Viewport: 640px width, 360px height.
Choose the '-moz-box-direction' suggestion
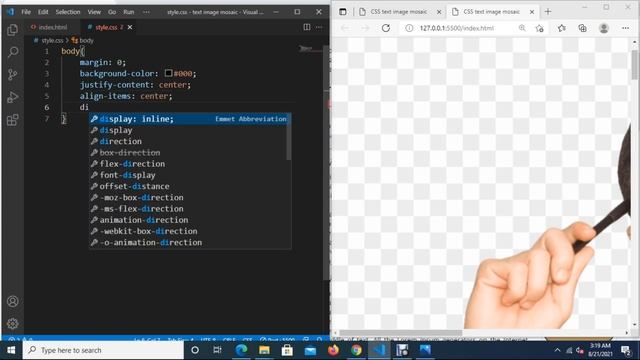[x=189, y=198]
